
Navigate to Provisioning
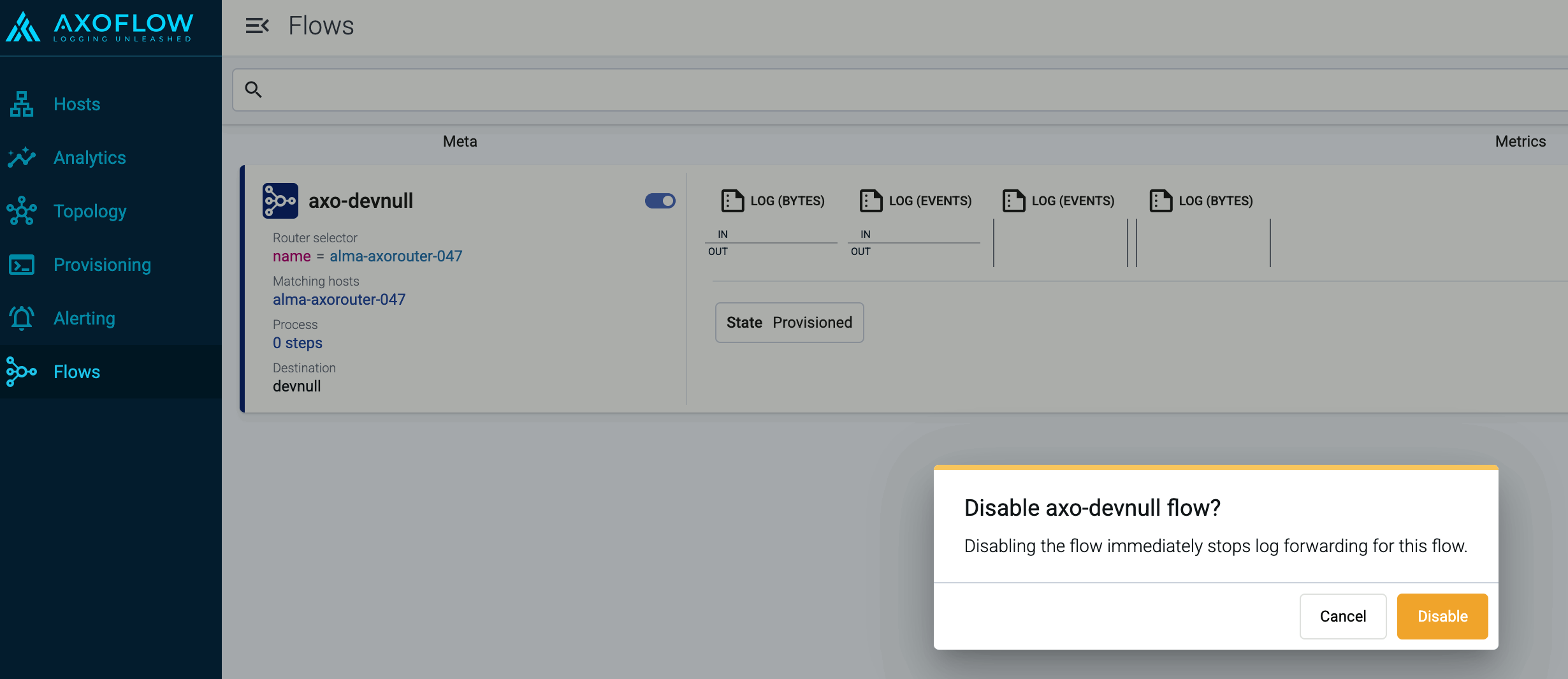click(103, 265)
